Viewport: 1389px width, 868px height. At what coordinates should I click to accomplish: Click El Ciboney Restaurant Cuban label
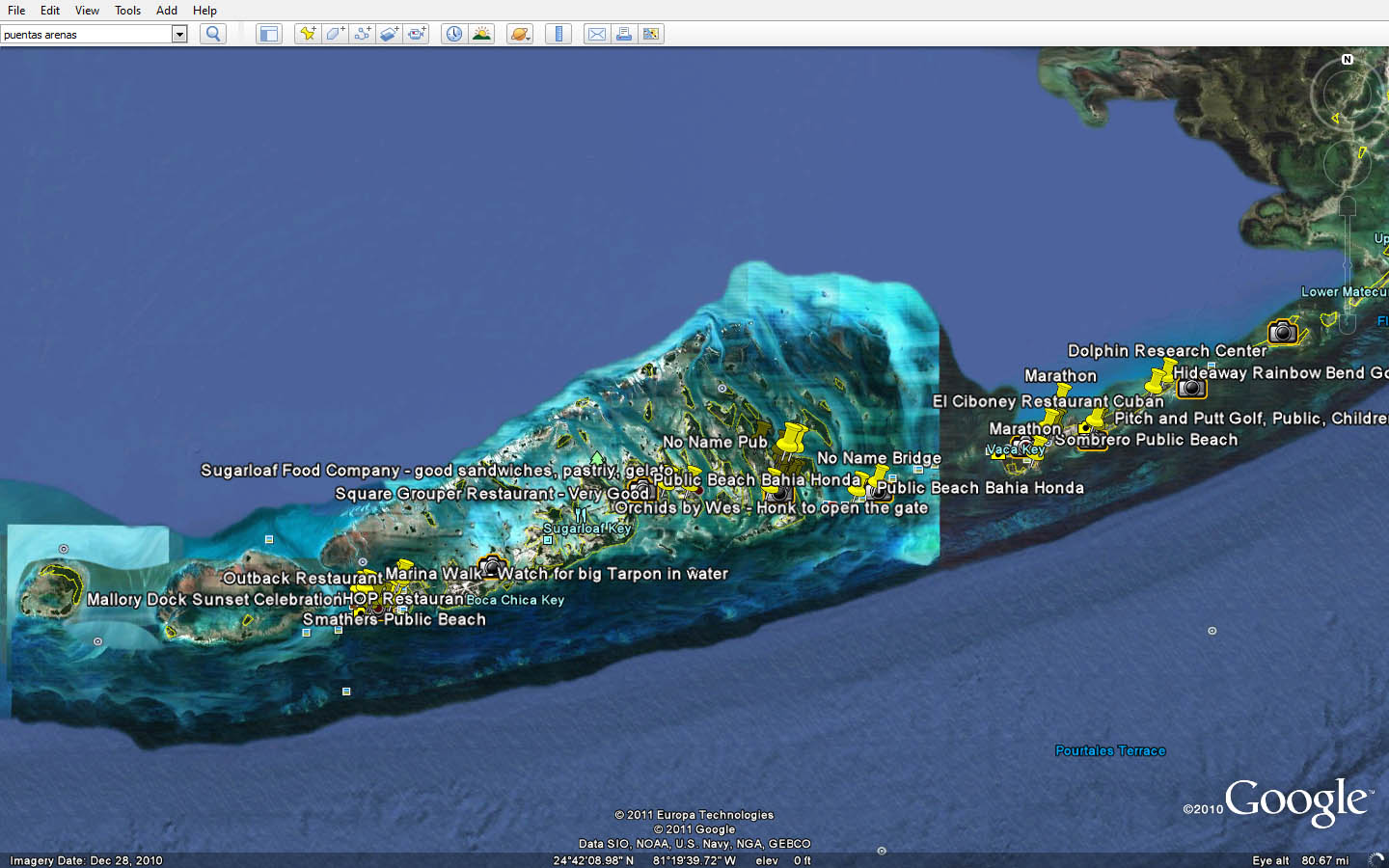[1049, 401]
